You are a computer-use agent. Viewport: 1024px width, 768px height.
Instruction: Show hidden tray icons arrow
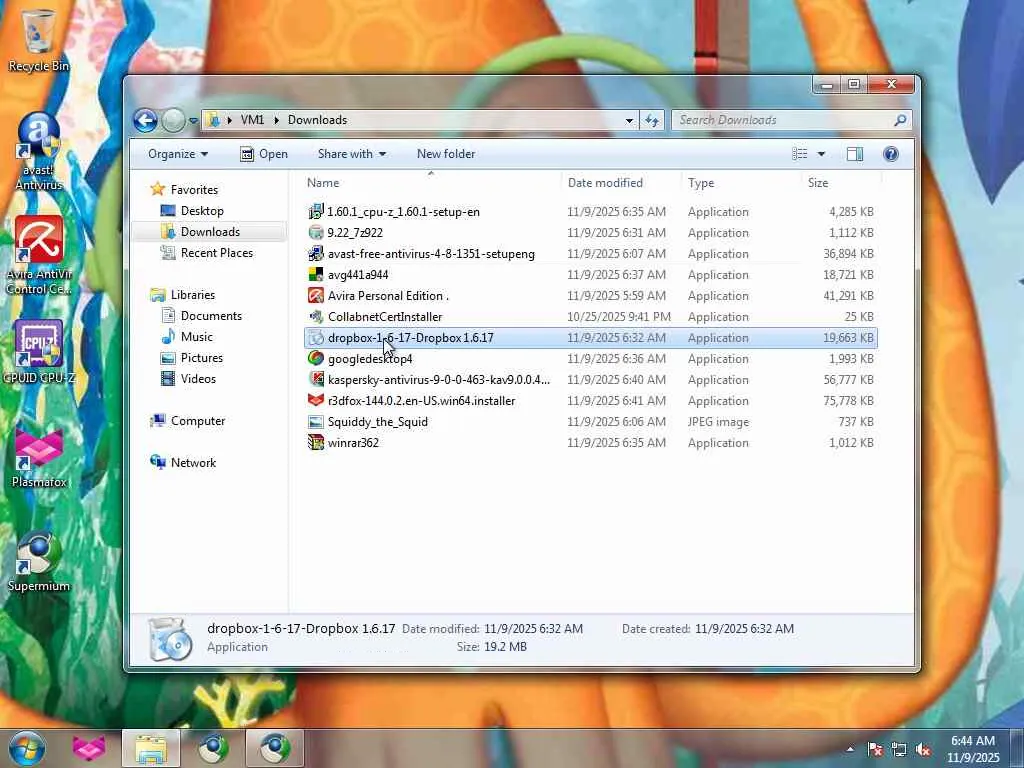point(850,749)
